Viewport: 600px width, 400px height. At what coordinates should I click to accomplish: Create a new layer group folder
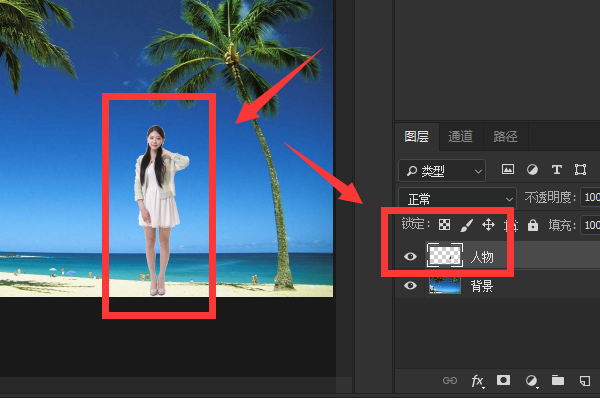tap(558, 381)
